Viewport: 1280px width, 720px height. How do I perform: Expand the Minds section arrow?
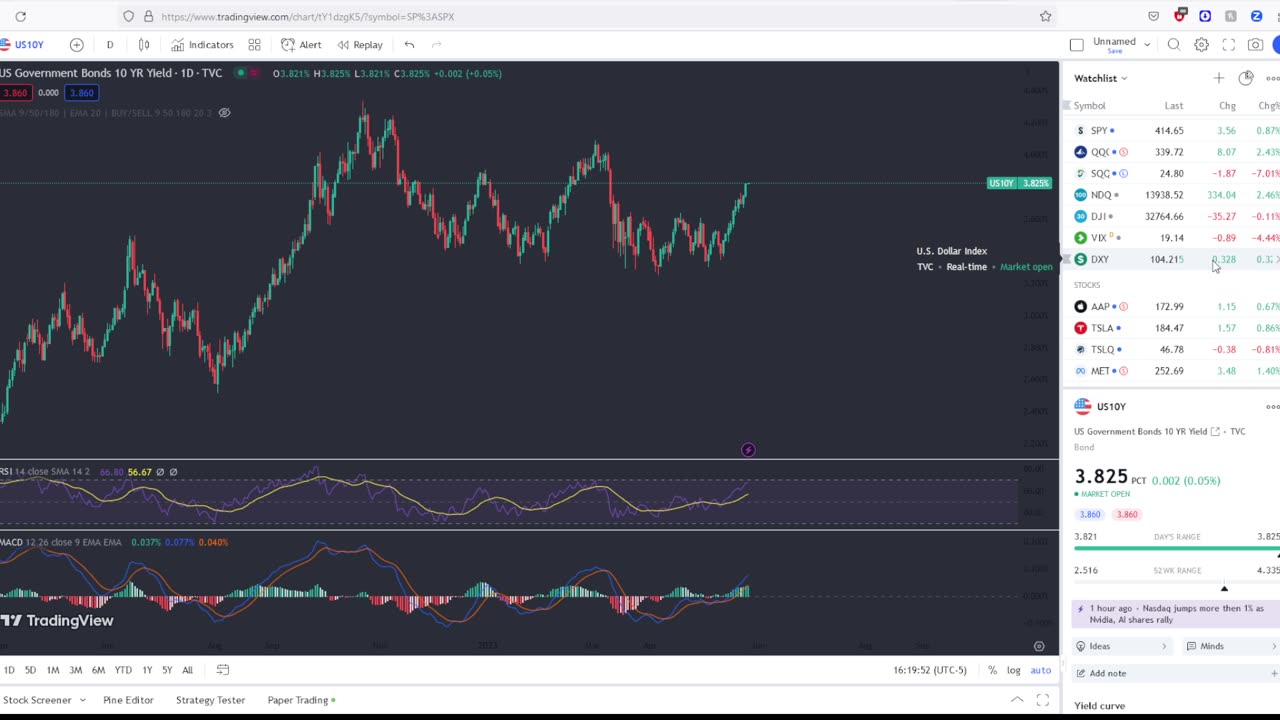click(x=1274, y=646)
